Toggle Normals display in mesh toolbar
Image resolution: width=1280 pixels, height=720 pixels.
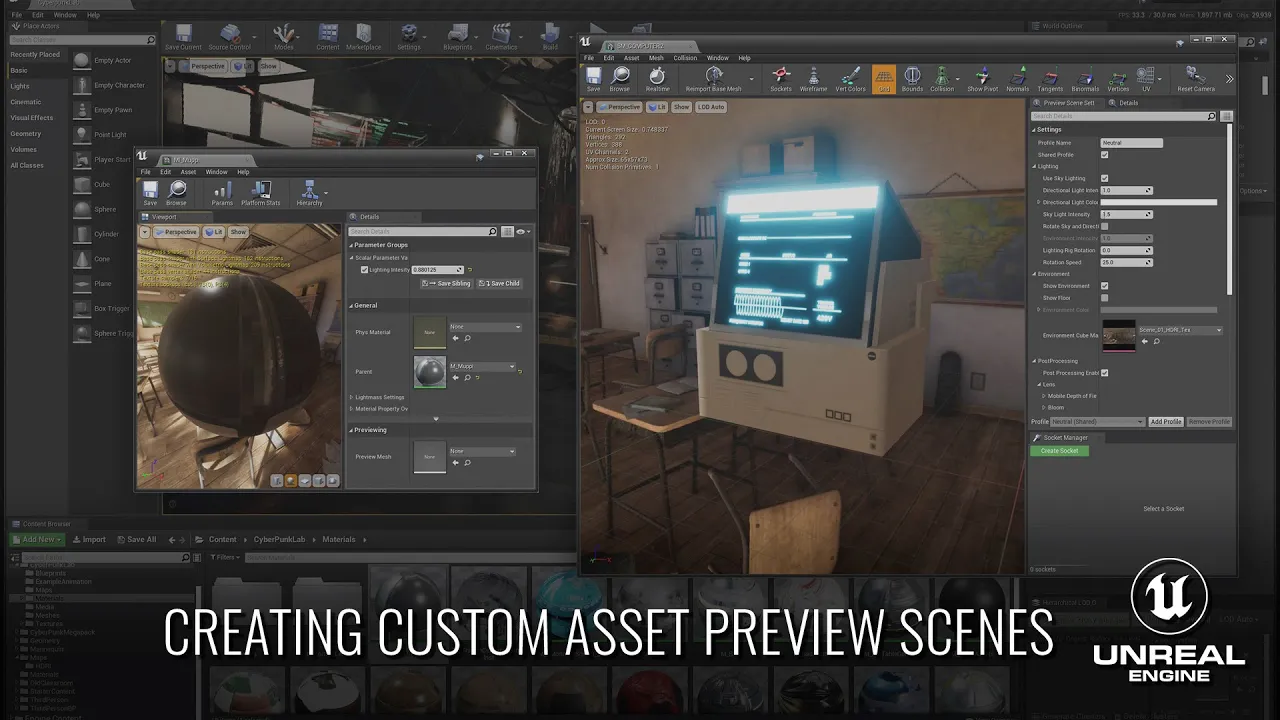[1017, 78]
